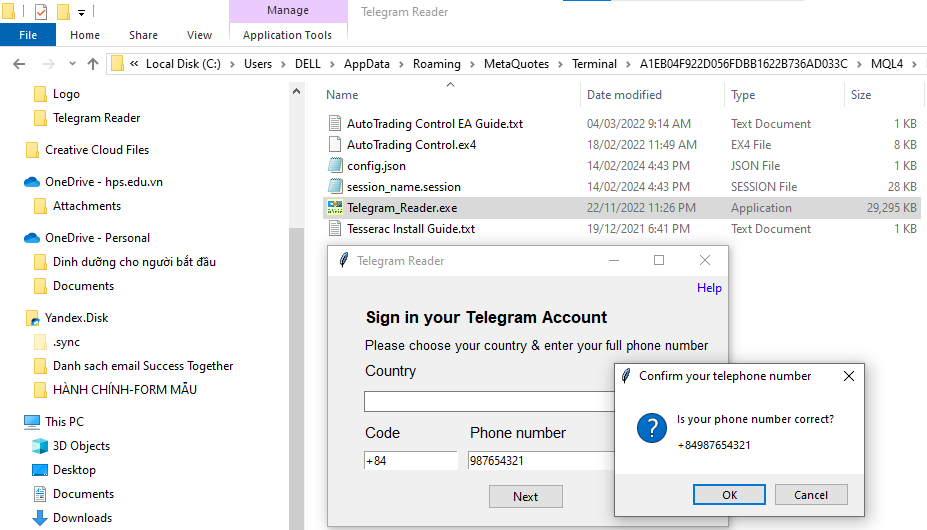
Task: Open Telegram Reader folder in navigation pane
Action: pos(96,118)
